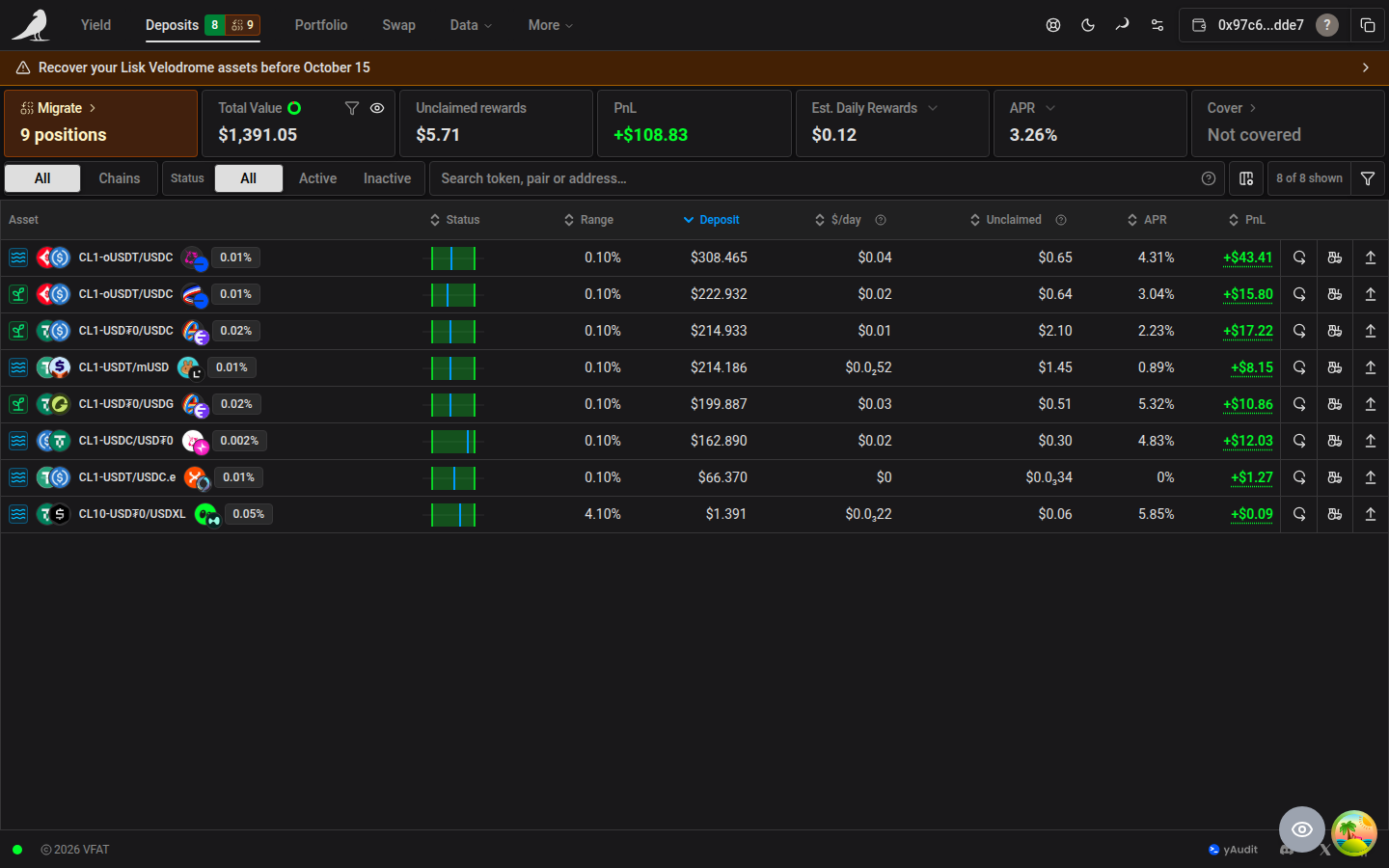Click the VFAT bird logo
Image resolution: width=1389 pixels, height=868 pixels.
[x=31, y=25]
